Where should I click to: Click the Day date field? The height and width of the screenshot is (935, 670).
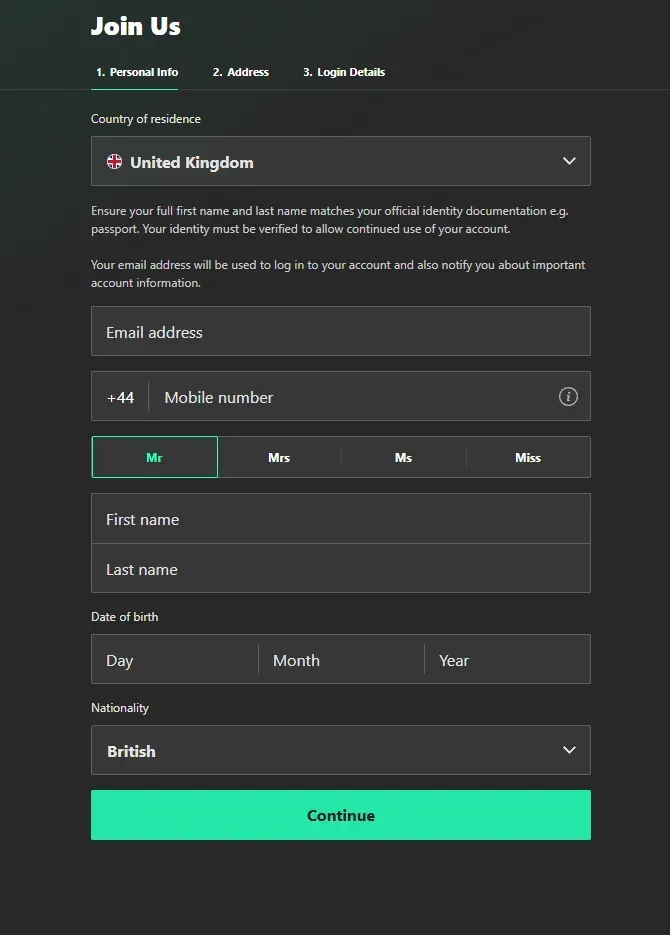click(173, 659)
